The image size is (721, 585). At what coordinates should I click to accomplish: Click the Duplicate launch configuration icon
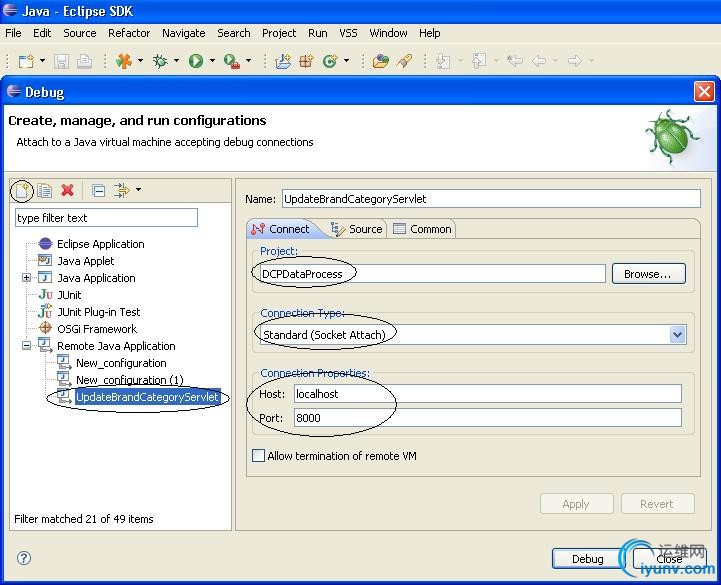coord(45,190)
